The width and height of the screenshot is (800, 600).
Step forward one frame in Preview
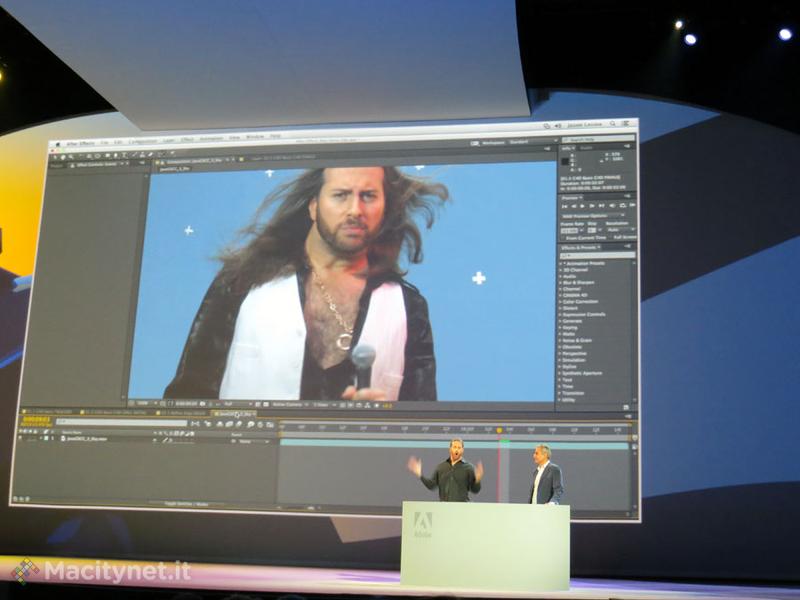click(x=592, y=206)
